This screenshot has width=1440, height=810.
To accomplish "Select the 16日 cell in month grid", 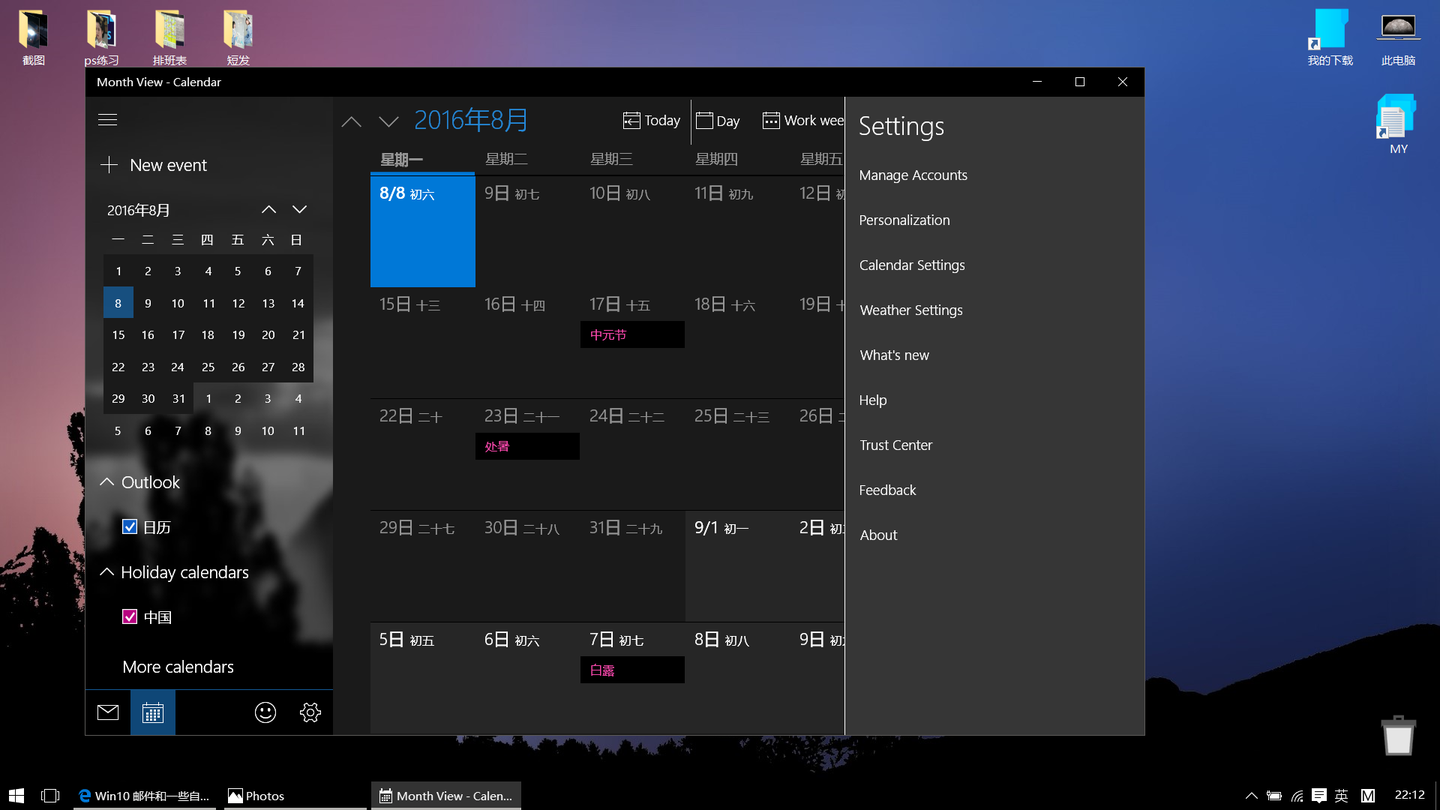I will 527,343.
